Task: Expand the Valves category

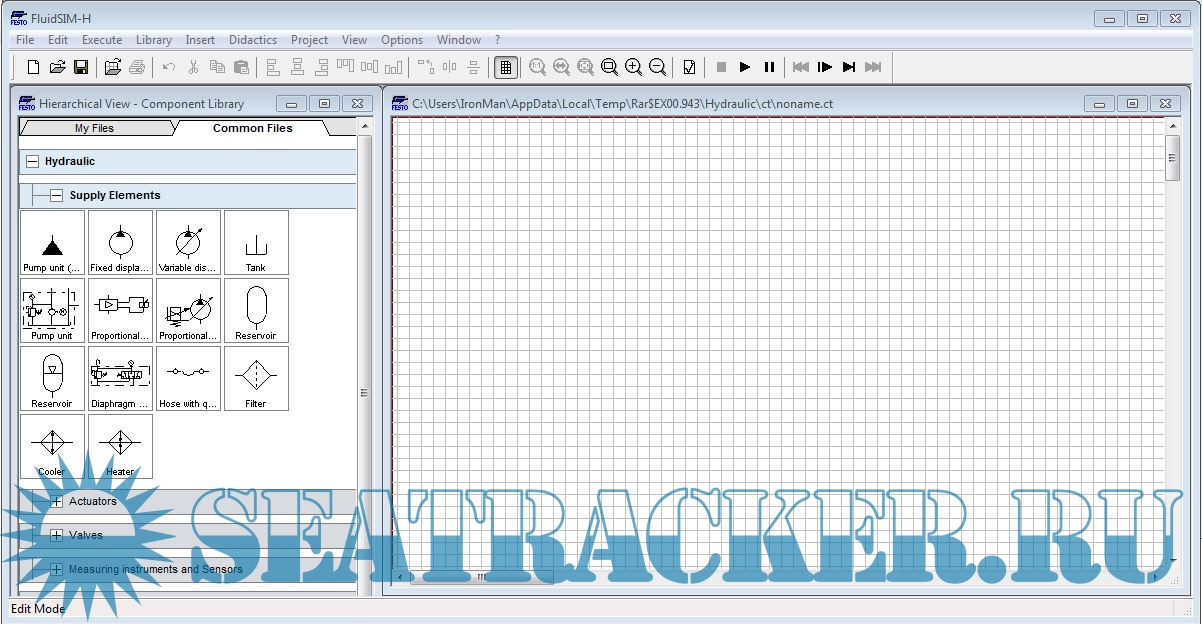Action: [57, 536]
